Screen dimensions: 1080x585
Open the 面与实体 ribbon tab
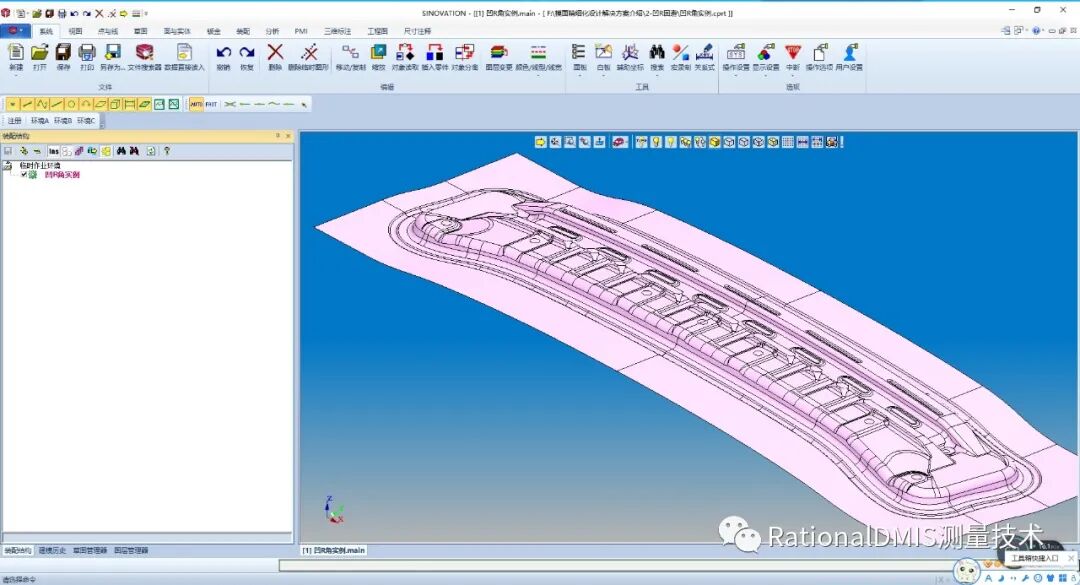(177, 31)
